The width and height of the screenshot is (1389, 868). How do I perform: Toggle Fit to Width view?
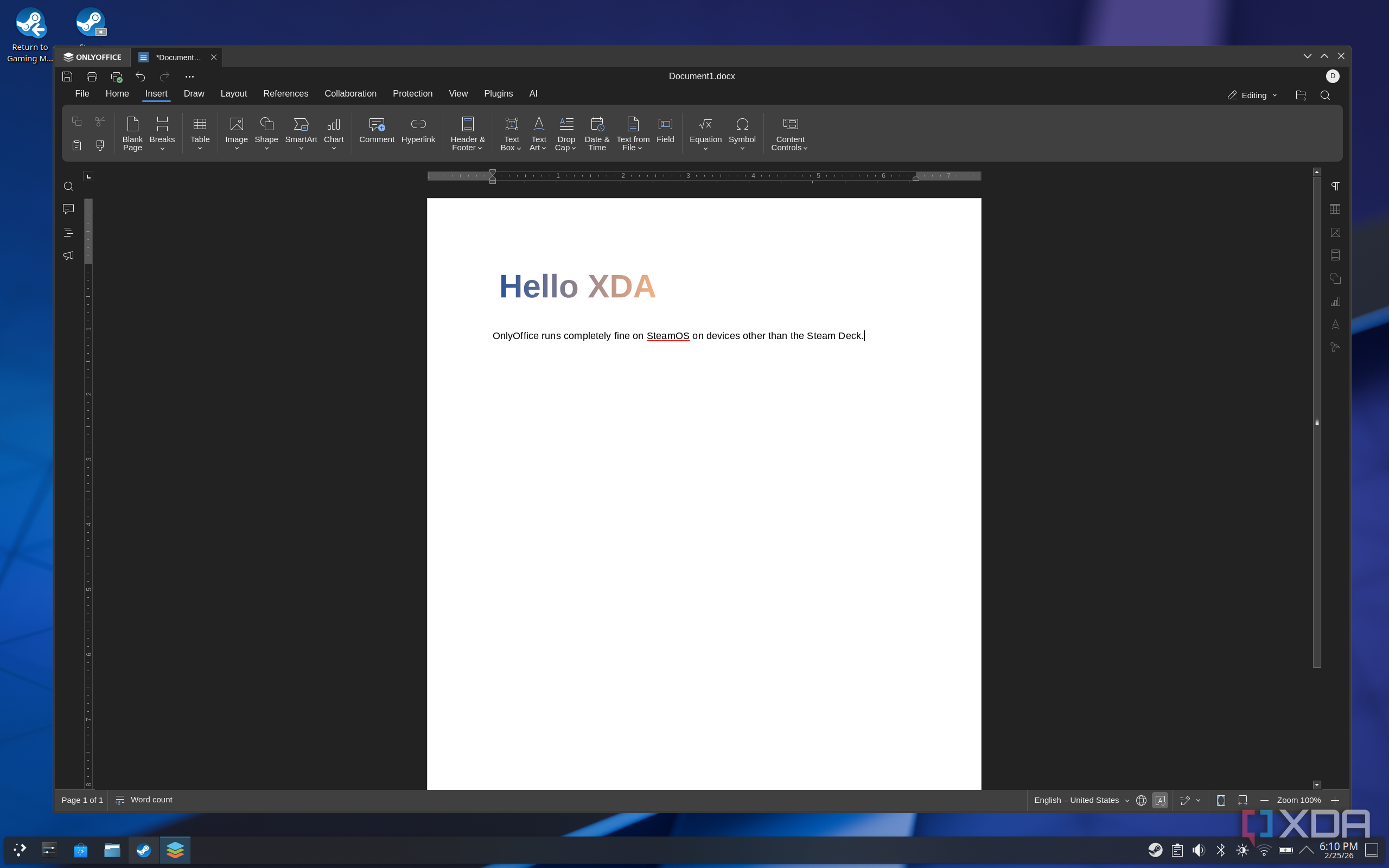pyautogui.click(x=1243, y=800)
